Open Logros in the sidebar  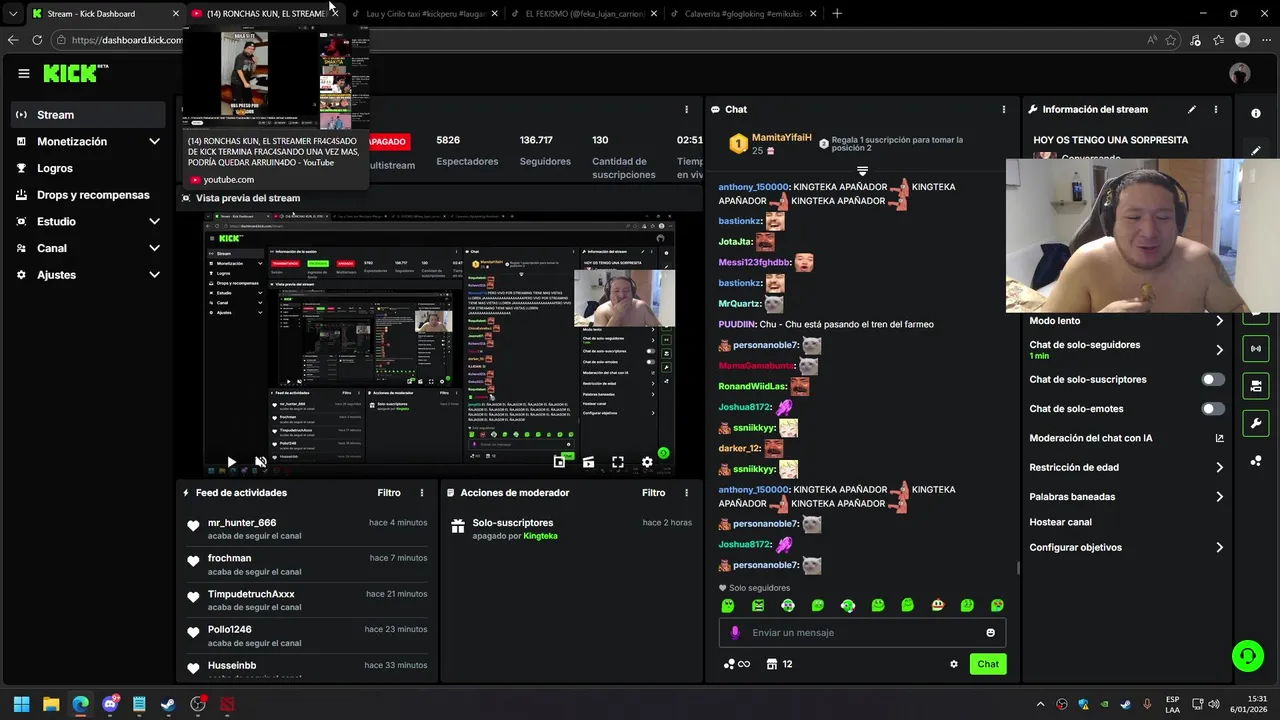tap(89, 168)
